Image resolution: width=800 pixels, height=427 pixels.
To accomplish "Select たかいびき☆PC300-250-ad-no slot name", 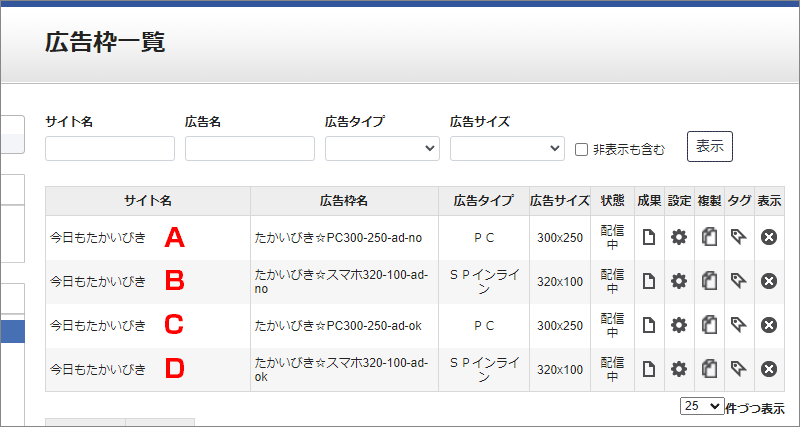I will pos(338,238).
